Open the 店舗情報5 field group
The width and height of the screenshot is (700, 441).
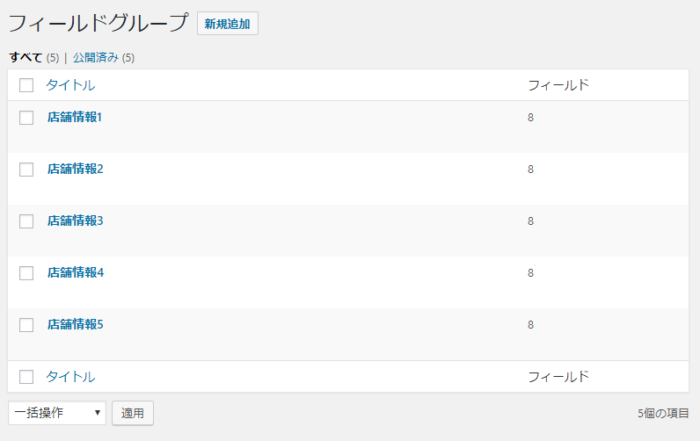coord(75,325)
